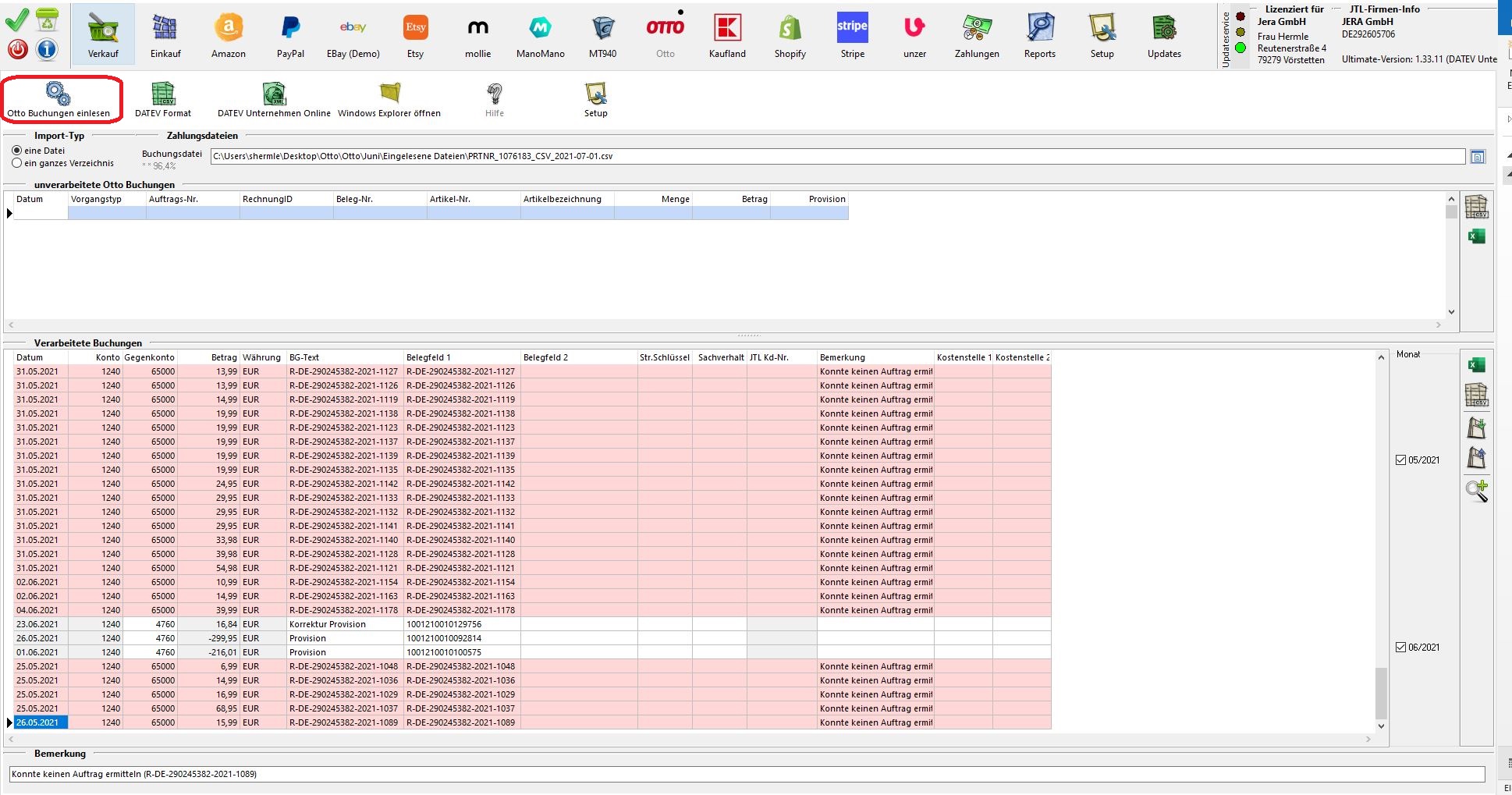Image resolution: width=1512 pixels, height=795 pixels.
Task: Browse for Buchungsdatei file
Action: click(x=1478, y=157)
